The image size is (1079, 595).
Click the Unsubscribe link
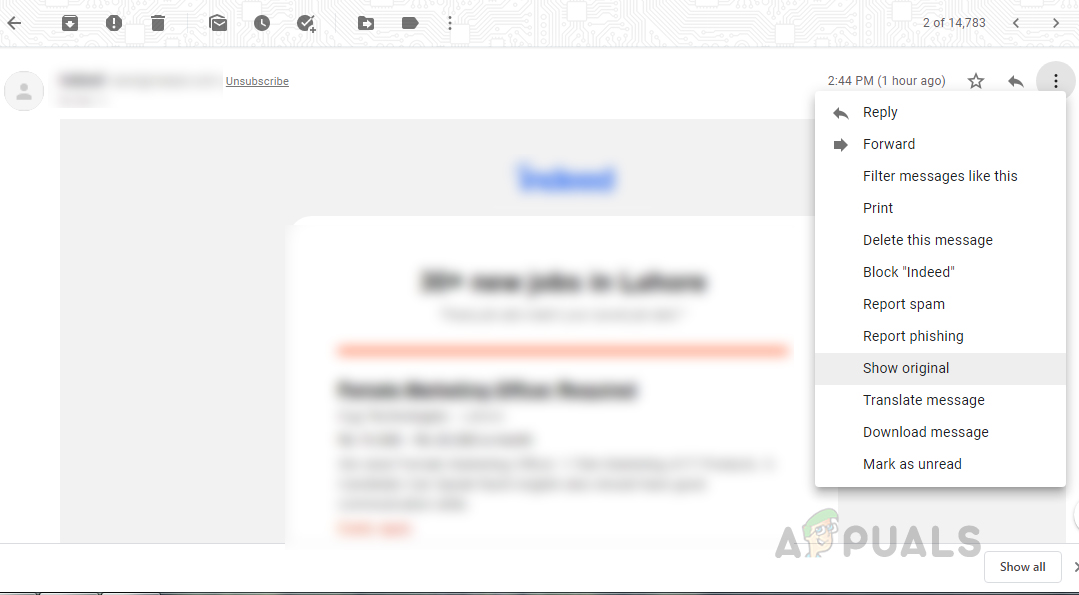click(257, 81)
